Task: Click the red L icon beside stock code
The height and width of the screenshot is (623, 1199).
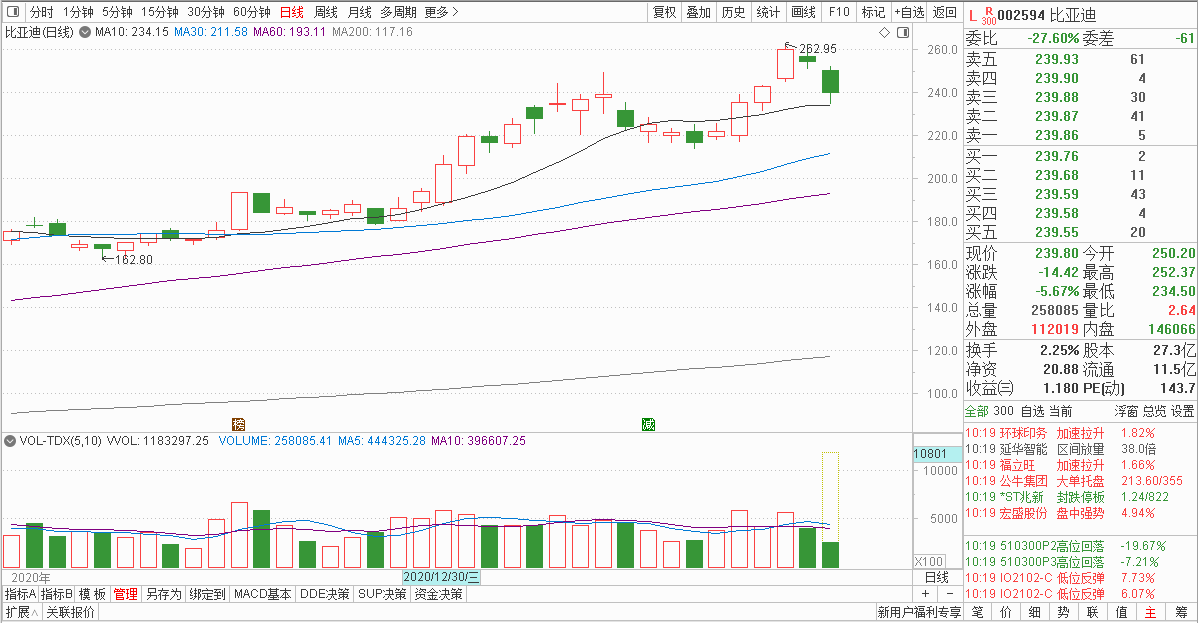Action: point(972,14)
